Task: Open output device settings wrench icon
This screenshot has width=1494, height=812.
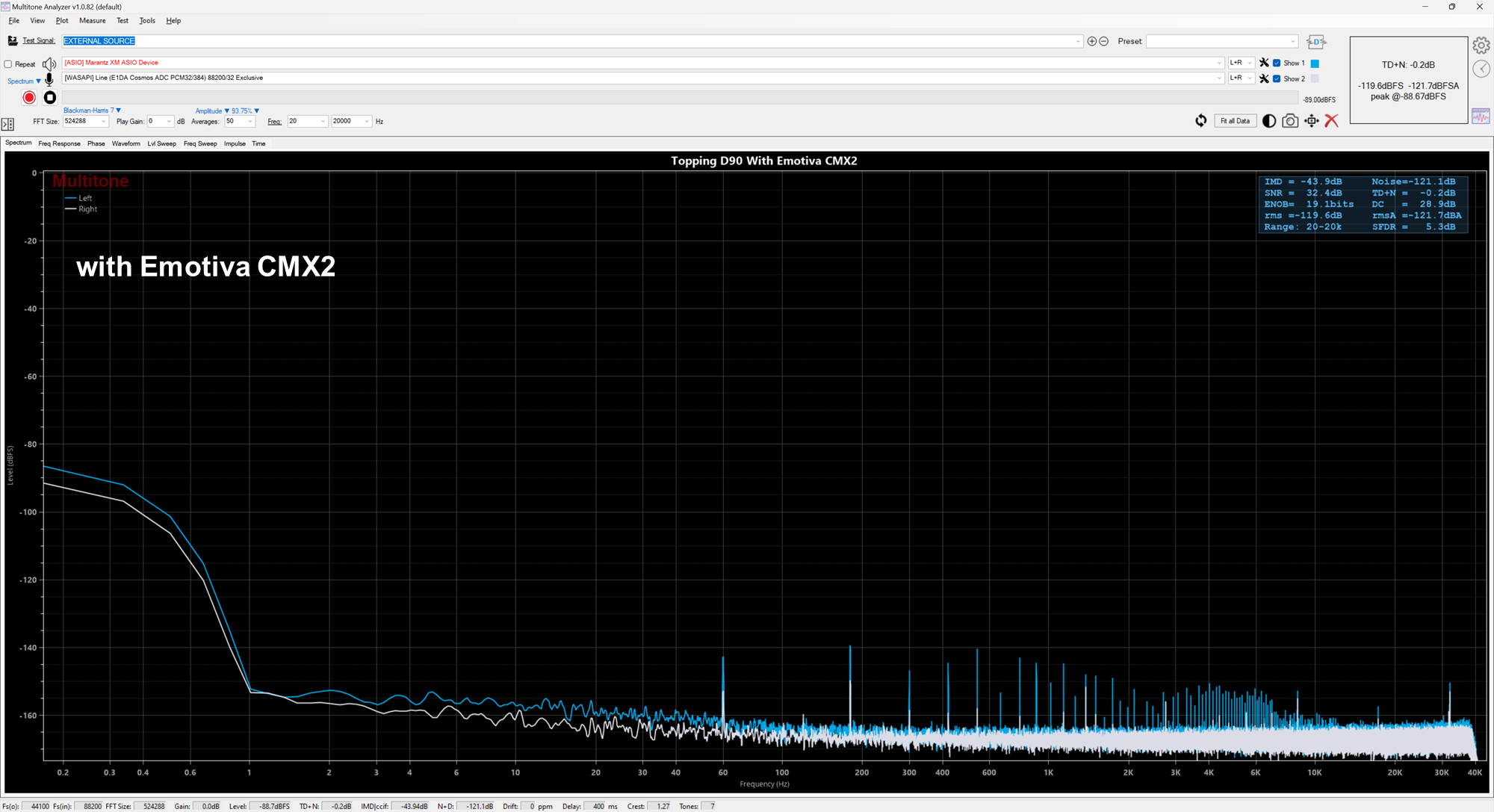Action: (1264, 63)
